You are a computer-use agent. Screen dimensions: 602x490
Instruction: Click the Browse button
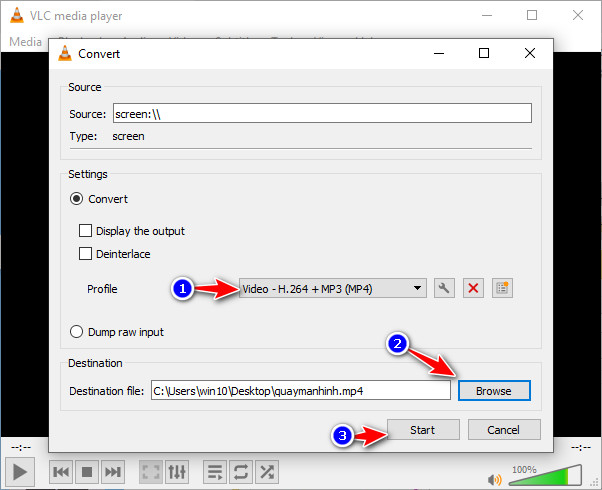(494, 391)
